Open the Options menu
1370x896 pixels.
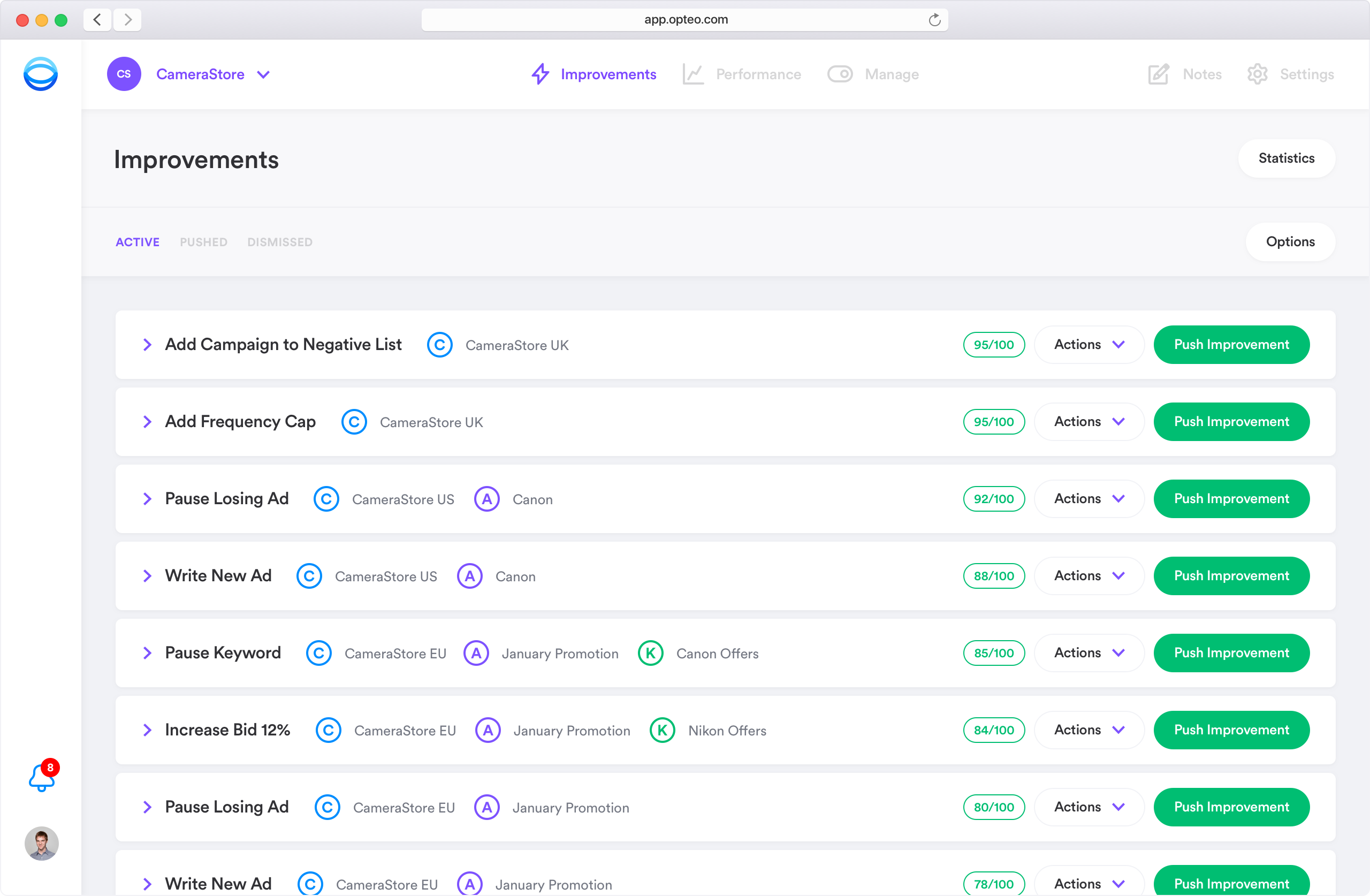point(1290,242)
